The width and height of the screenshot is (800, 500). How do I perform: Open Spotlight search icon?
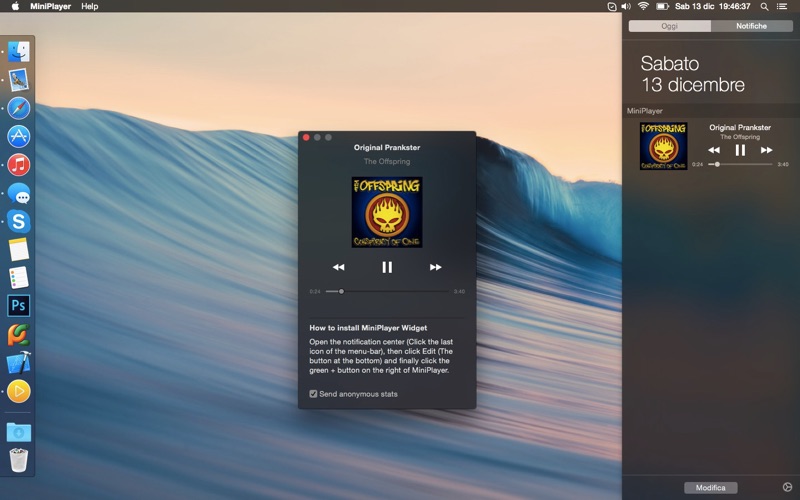[764, 6]
